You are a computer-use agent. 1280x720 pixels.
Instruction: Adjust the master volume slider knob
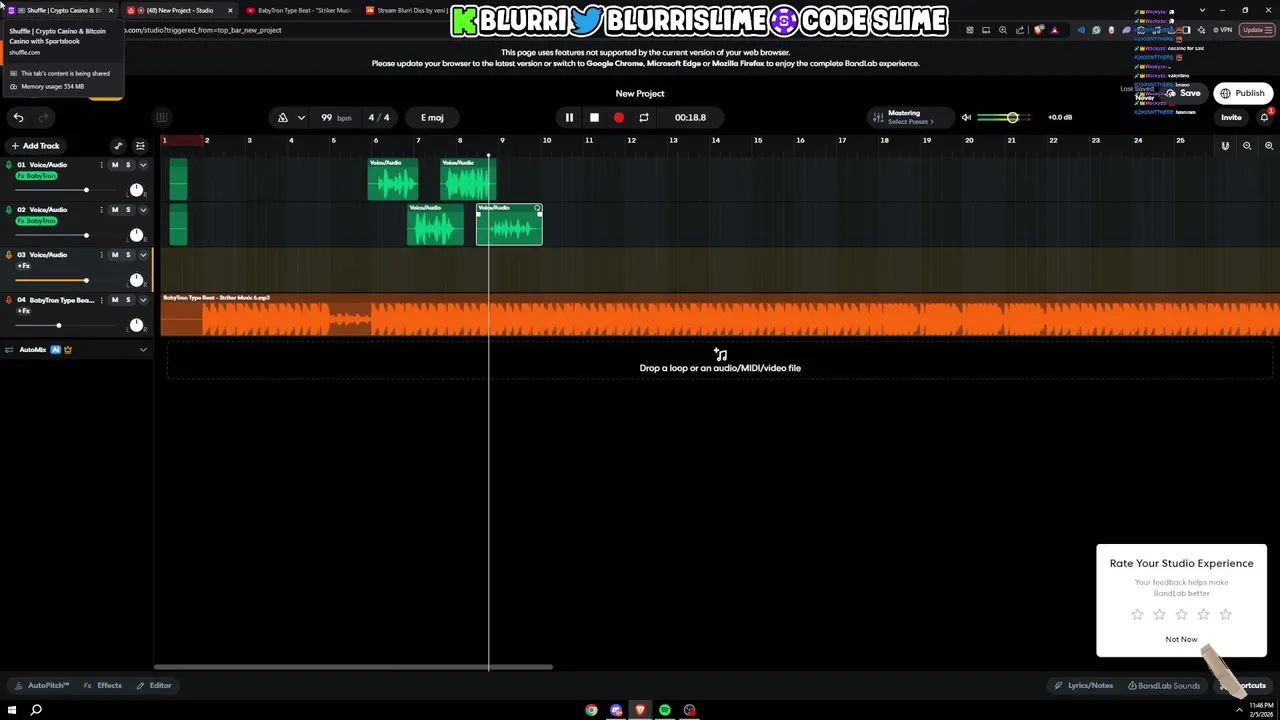pyautogui.click(x=1012, y=118)
